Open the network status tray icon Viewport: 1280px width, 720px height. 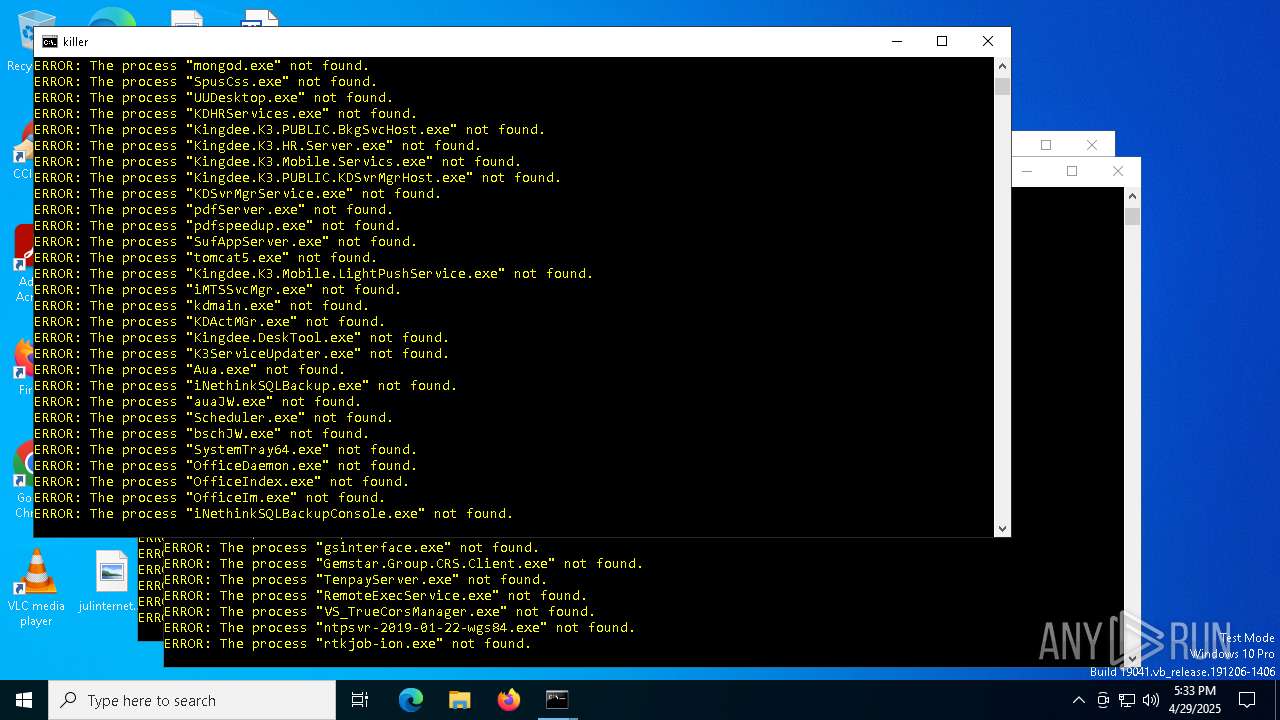click(1126, 700)
